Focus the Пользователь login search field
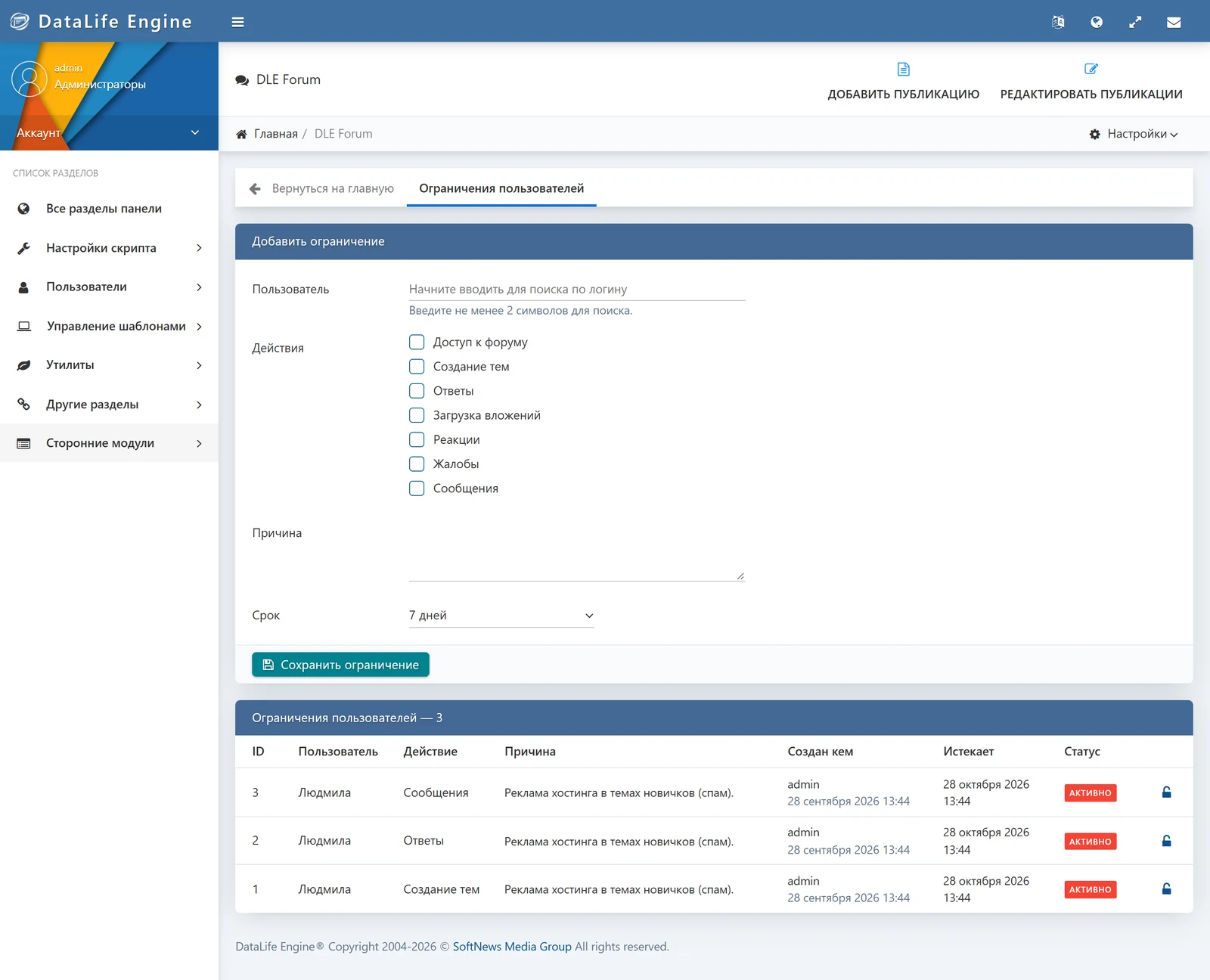The width and height of the screenshot is (1210, 980). click(577, 289)
